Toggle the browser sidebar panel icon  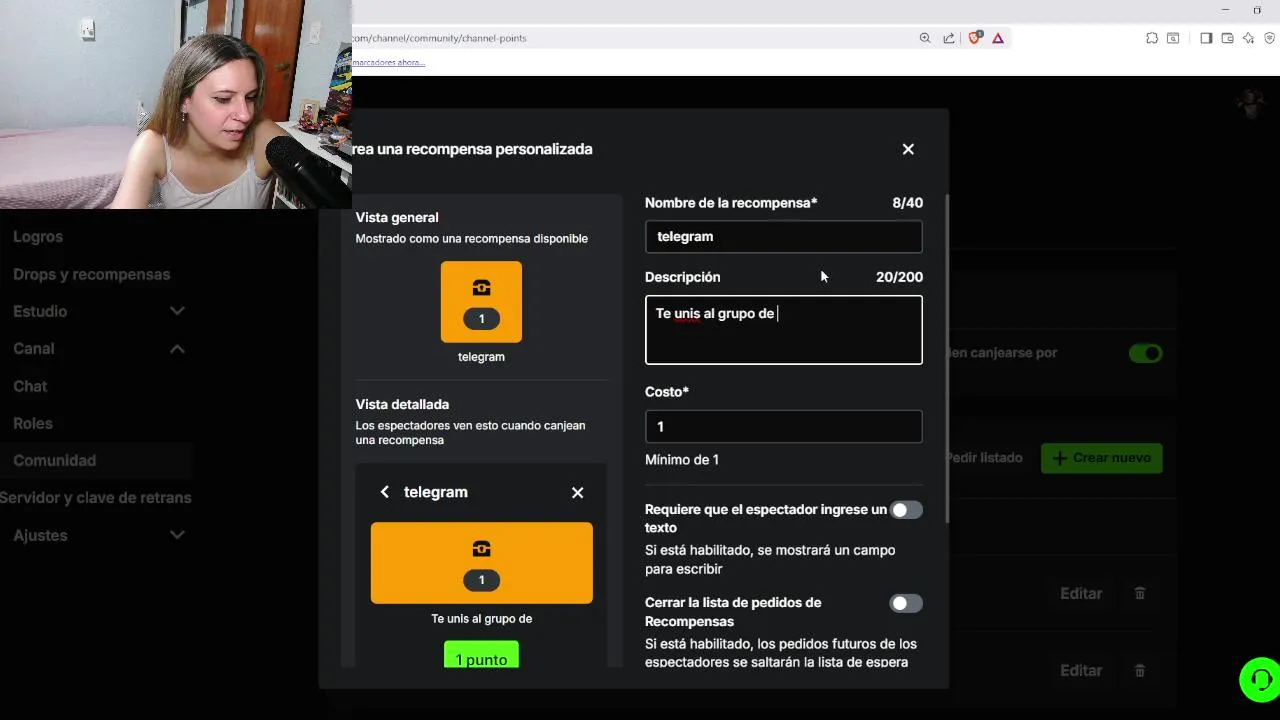1206,38
